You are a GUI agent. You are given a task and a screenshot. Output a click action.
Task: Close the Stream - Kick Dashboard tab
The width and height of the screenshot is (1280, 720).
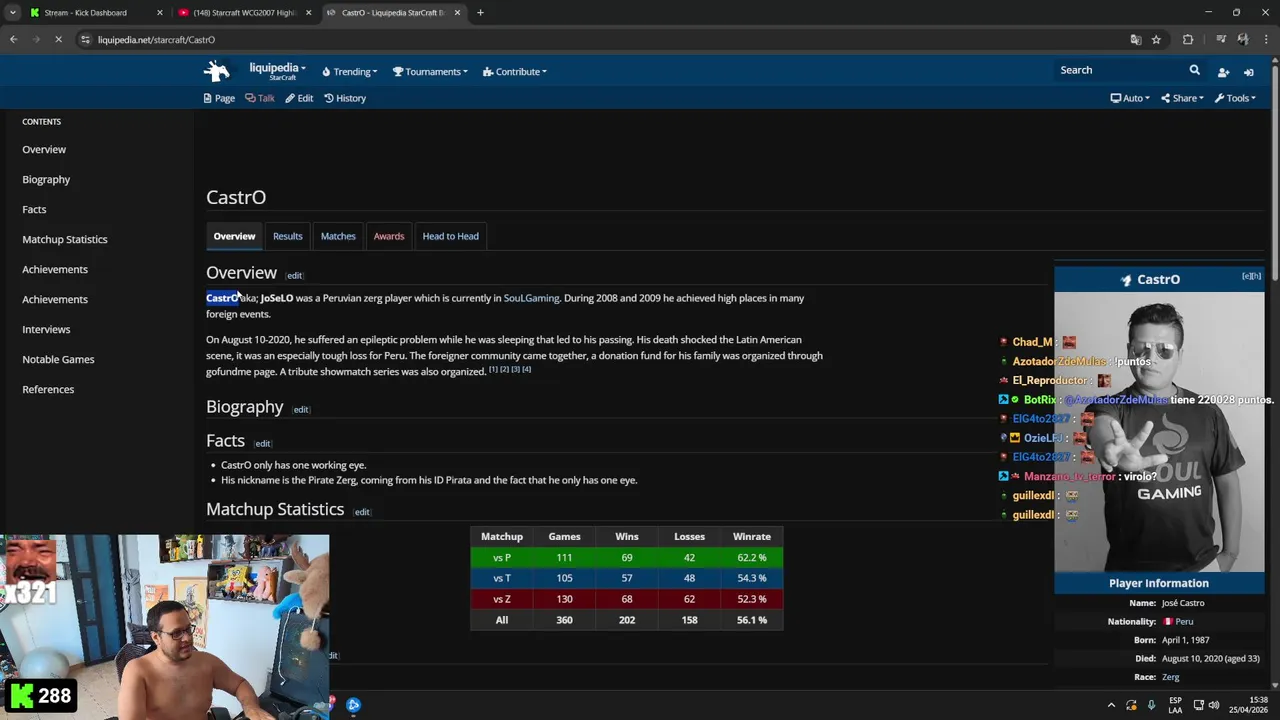click(159, 13)
